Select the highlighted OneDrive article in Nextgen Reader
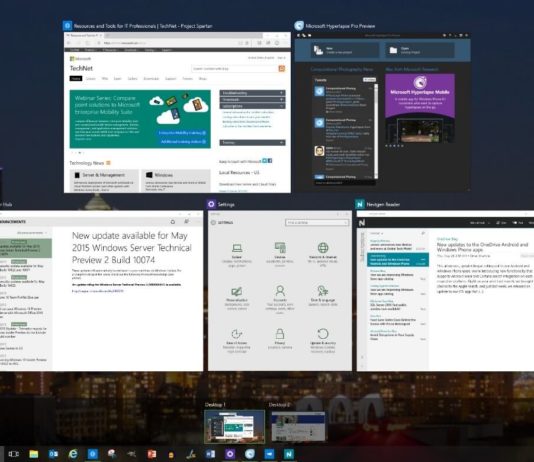The height and width of the screenshot is (462, 534). 398,260
